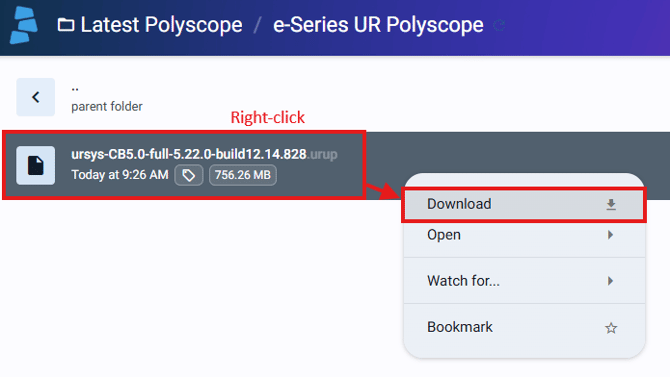Viewport: 670px width, 377px height.
Task: Select Open in the context menu
Action: [524, 235]
